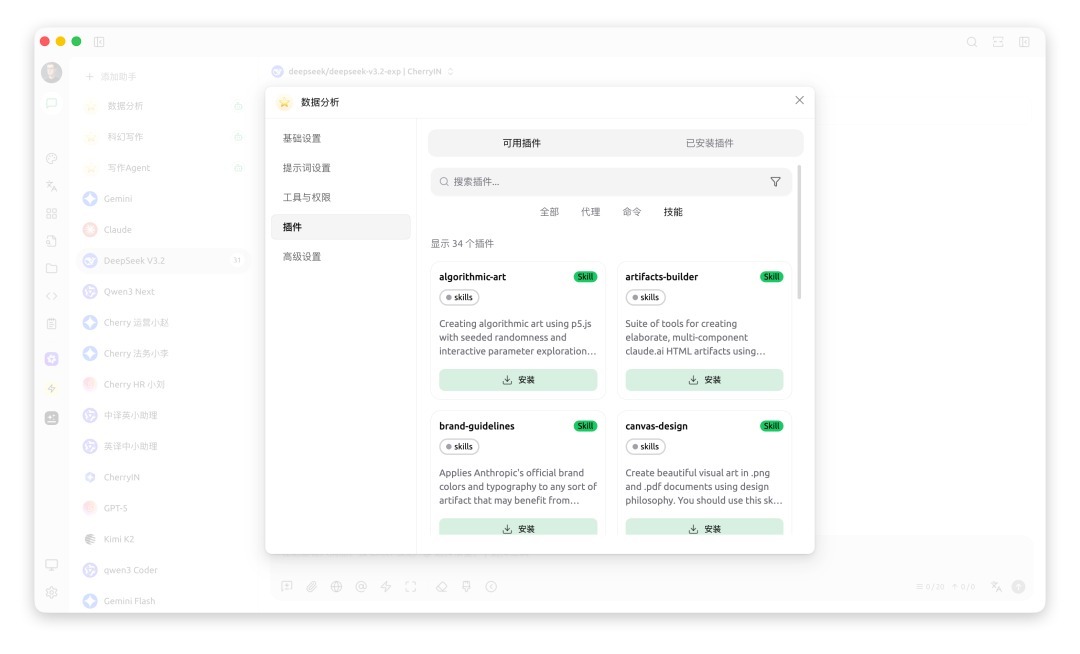Select the DeepSeek V3.2 assistant
1080x654 pixels.
163,261
